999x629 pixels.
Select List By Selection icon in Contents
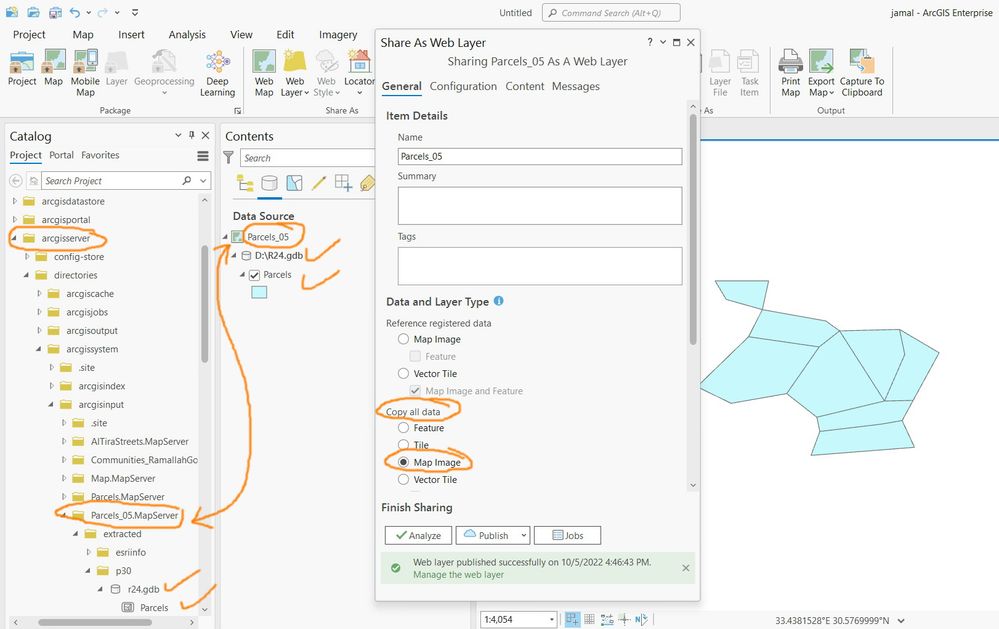(x=294, y=184)
